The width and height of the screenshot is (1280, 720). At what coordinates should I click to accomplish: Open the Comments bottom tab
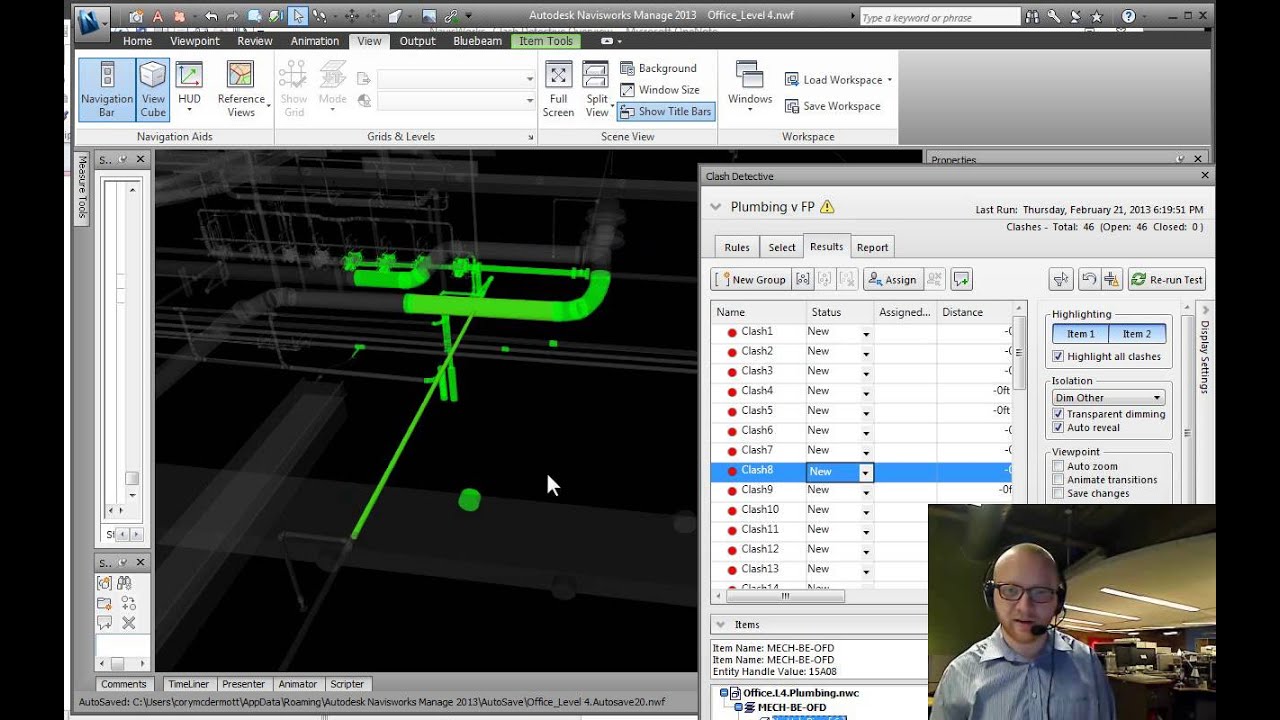point(124,684)
